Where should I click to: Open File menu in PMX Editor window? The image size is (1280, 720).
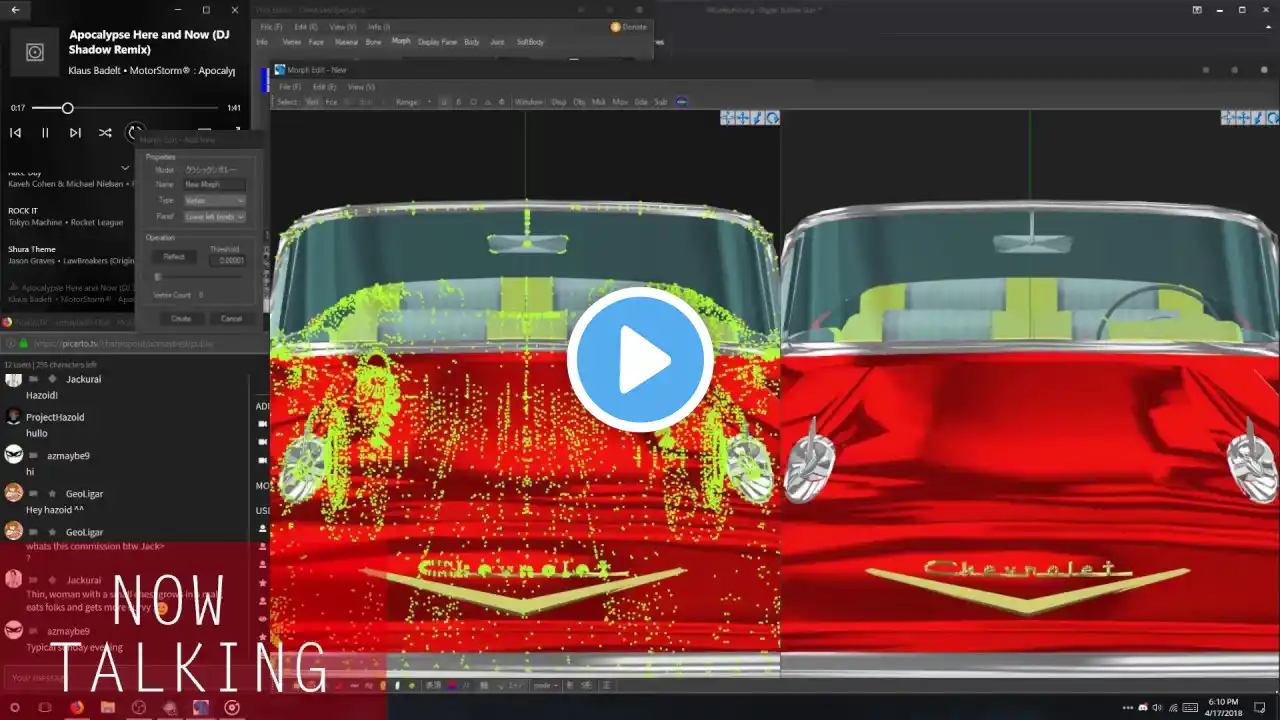270,27
